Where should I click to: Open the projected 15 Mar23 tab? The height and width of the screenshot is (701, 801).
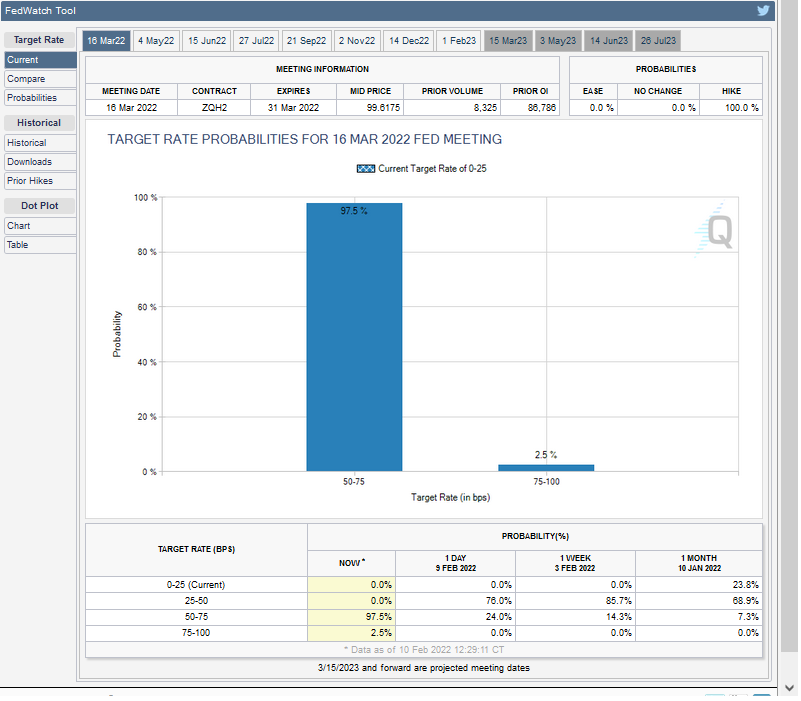tap(508, 41)
